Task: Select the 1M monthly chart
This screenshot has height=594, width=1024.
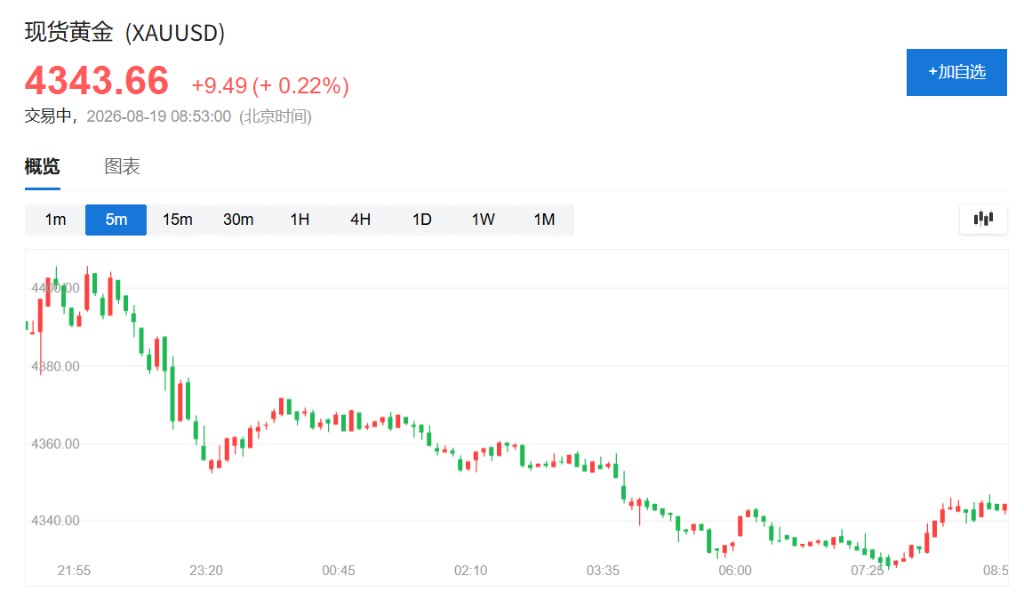Action: (x=544, y=219)
